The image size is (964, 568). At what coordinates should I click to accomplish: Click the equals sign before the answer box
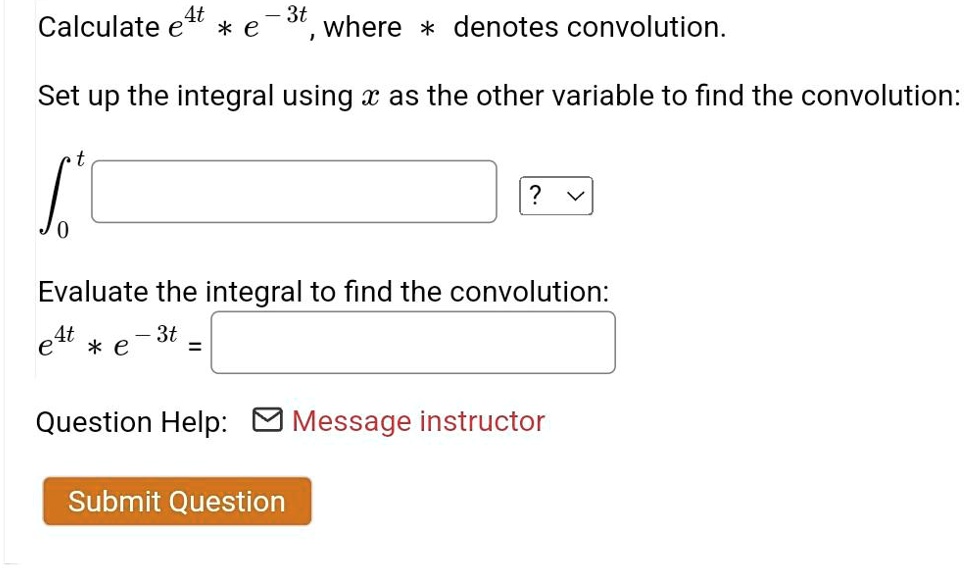[194, 348]
